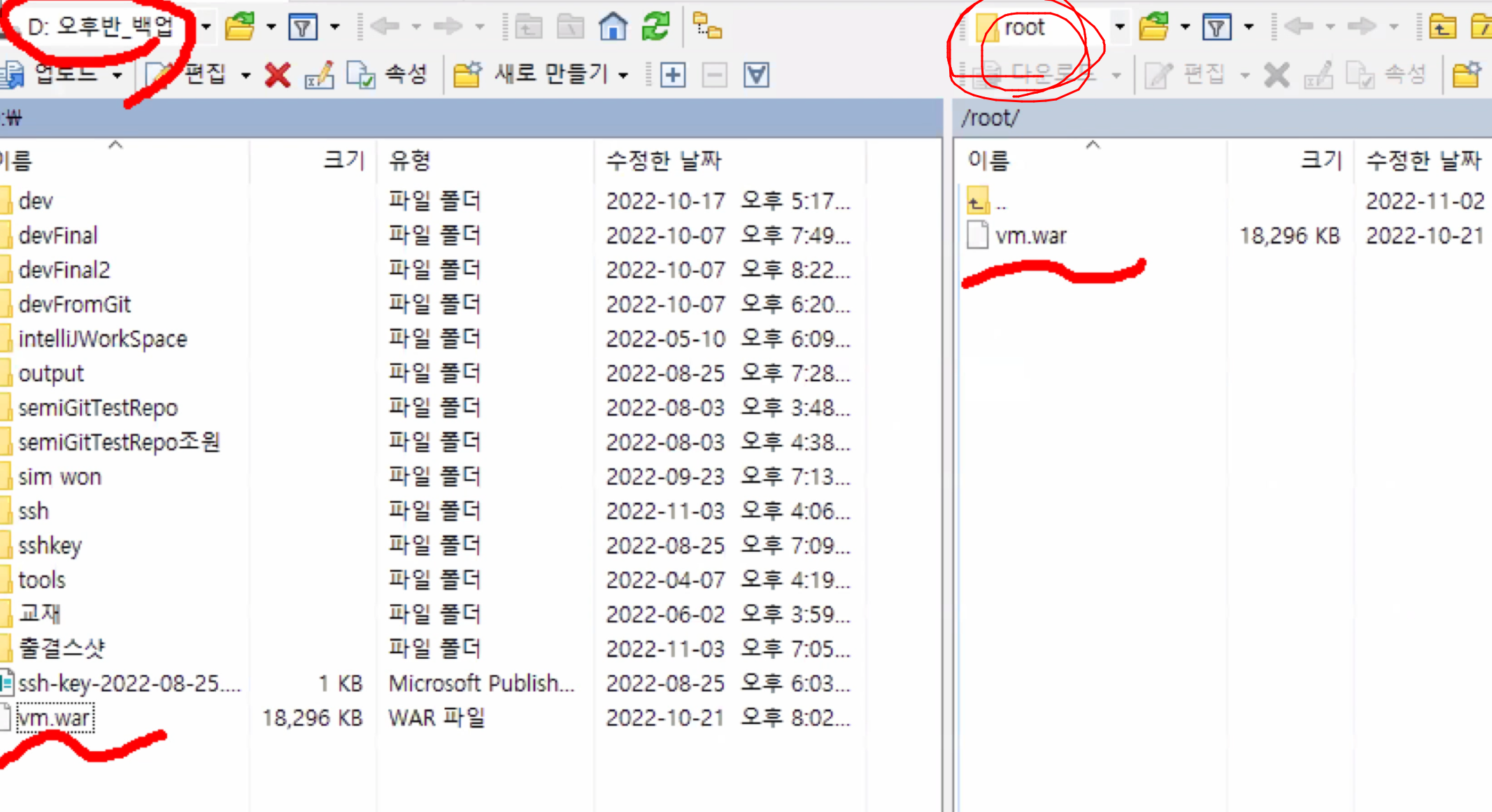Sort remote files by 크기 column header
1492x812 pixels.
coord(1320,161)
